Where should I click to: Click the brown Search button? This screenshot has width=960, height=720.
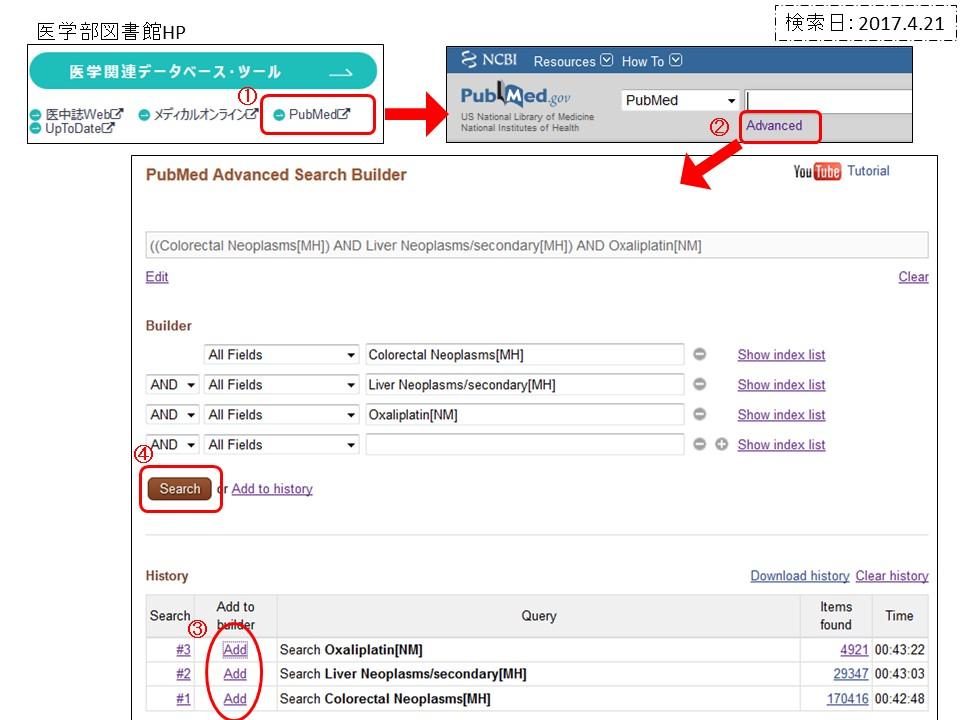click(x=179, y=489)
